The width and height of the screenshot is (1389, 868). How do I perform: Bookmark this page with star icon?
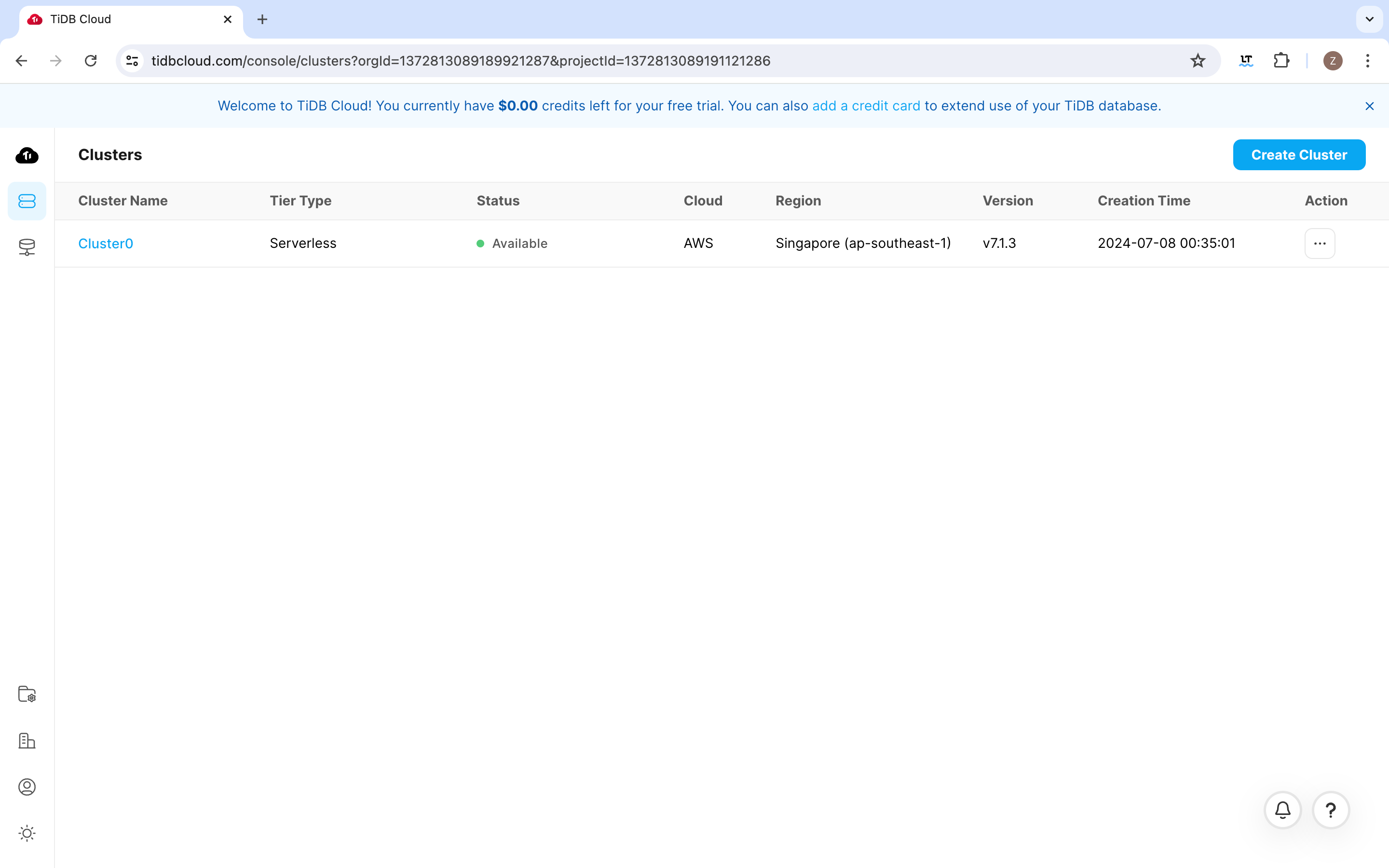tap(1198, 61)
